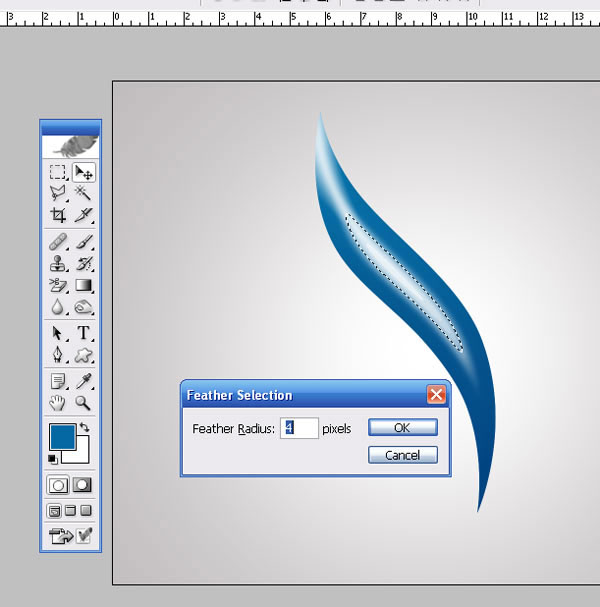Switch to Standard editing mode
Viewport: 600px width, 607px height.
coord(58,485)
